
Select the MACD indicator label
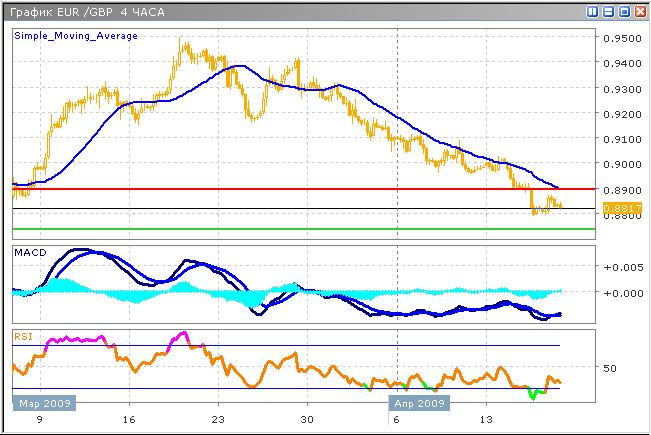coord(26,255)
